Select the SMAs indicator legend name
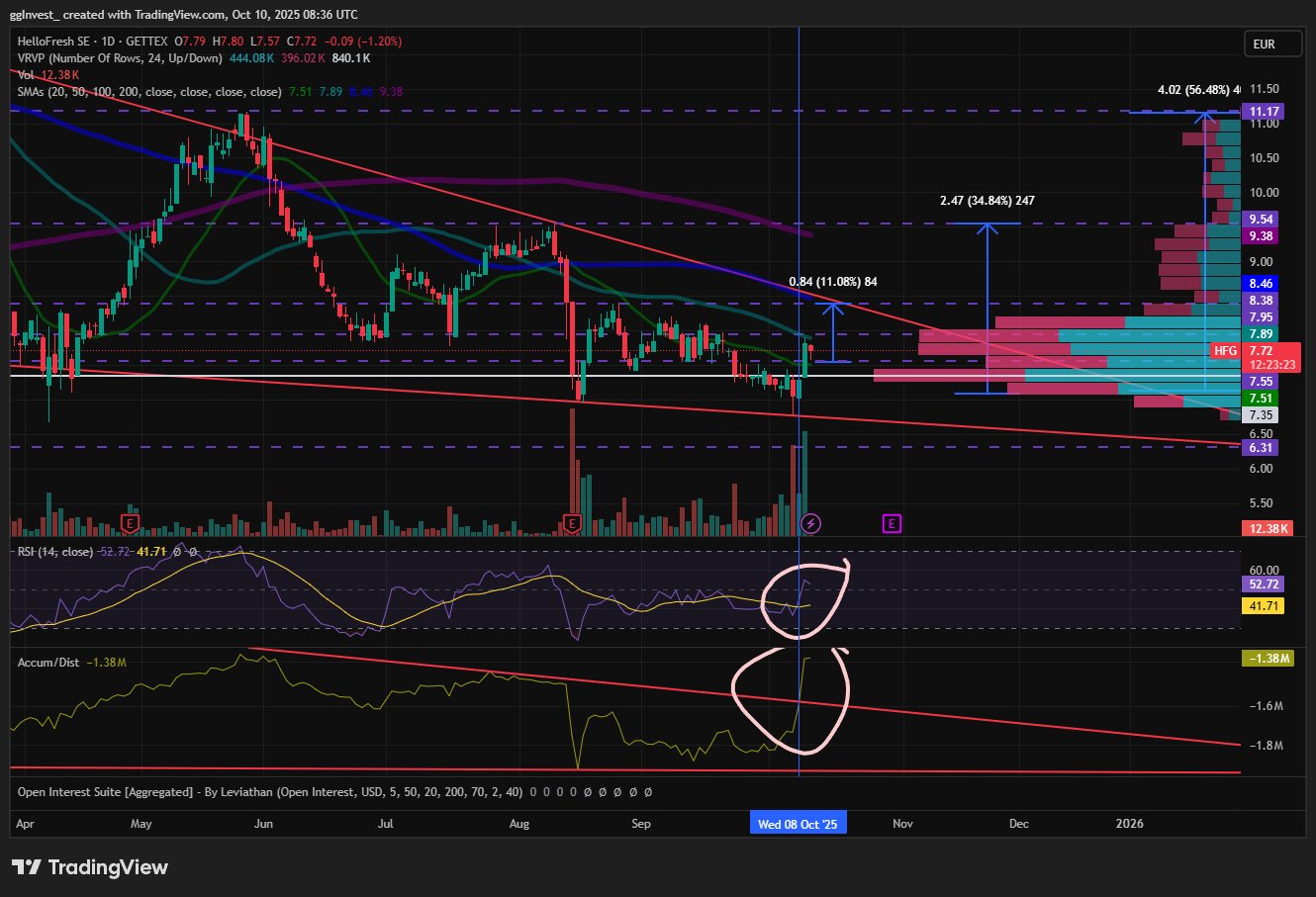 pos(149,91)
